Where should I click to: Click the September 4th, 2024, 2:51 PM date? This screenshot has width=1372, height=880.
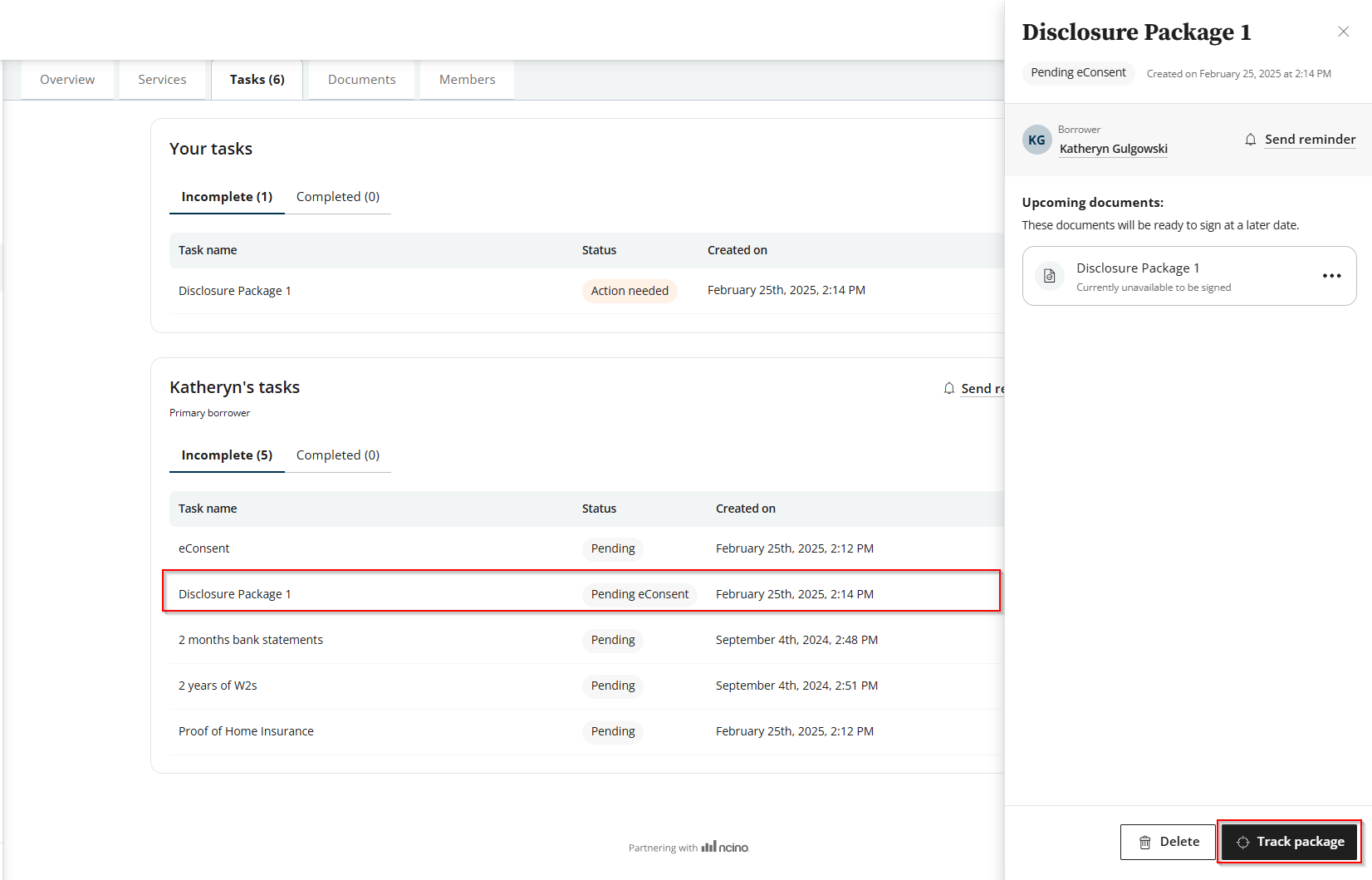(x=796, y=686)
